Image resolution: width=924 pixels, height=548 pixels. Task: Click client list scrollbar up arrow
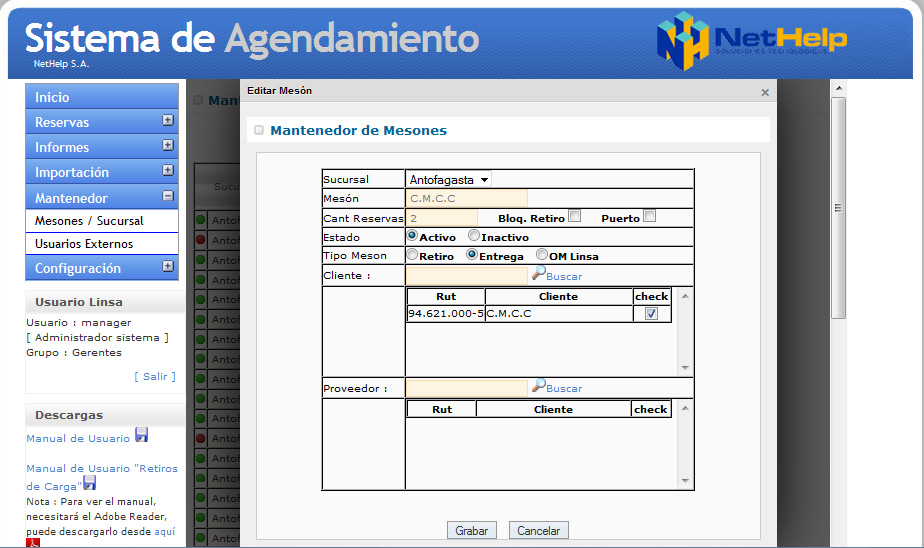point(685,296)
